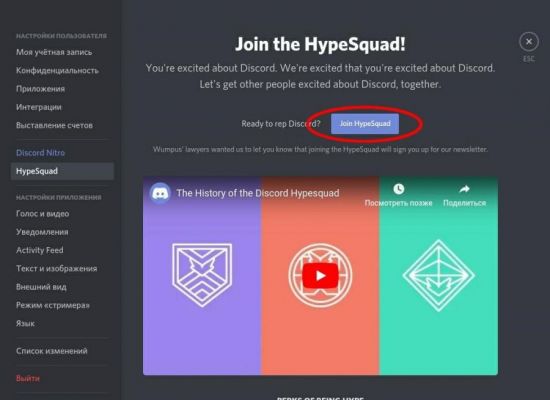Open Голос и видео settings
Screen dimensions: 550x400
pyautogui.click(x=42, y=214)
